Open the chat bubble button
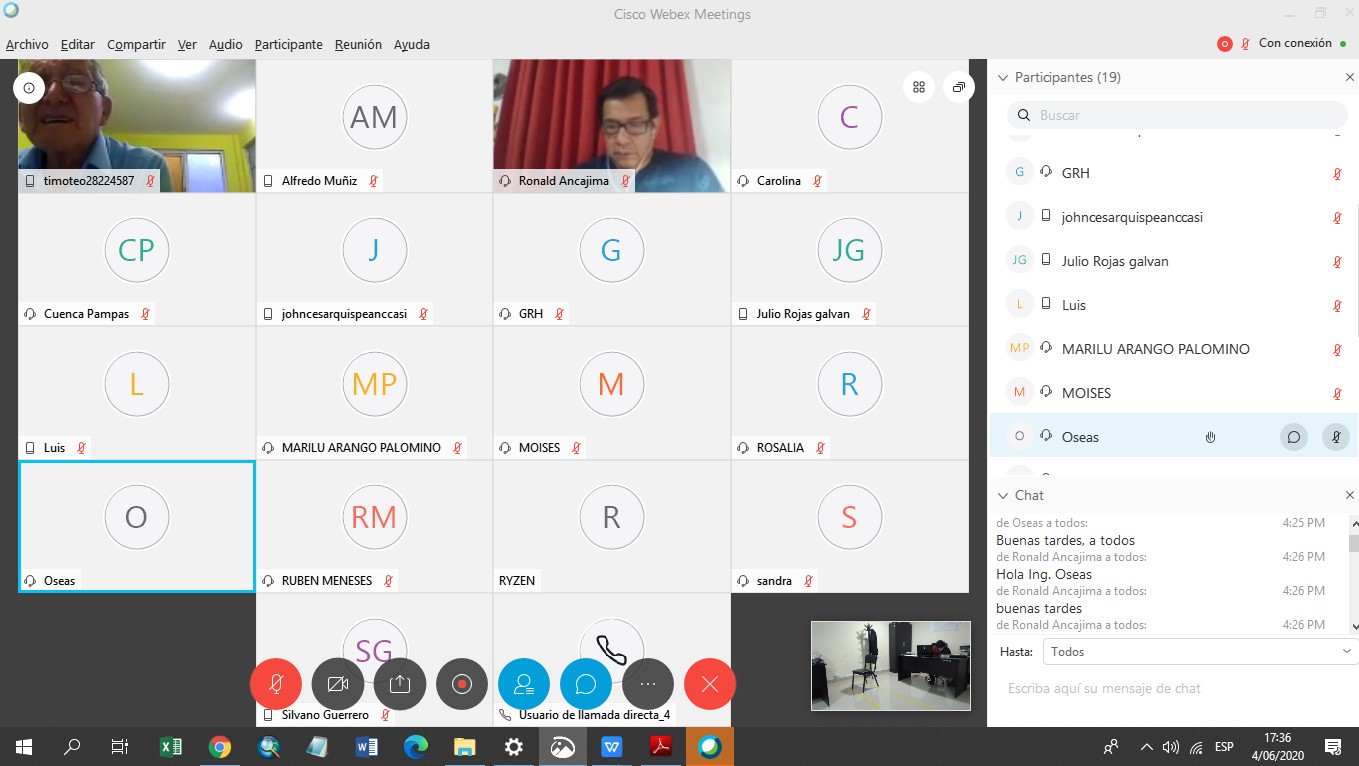 pyautogui.click(x=585, y=684)
